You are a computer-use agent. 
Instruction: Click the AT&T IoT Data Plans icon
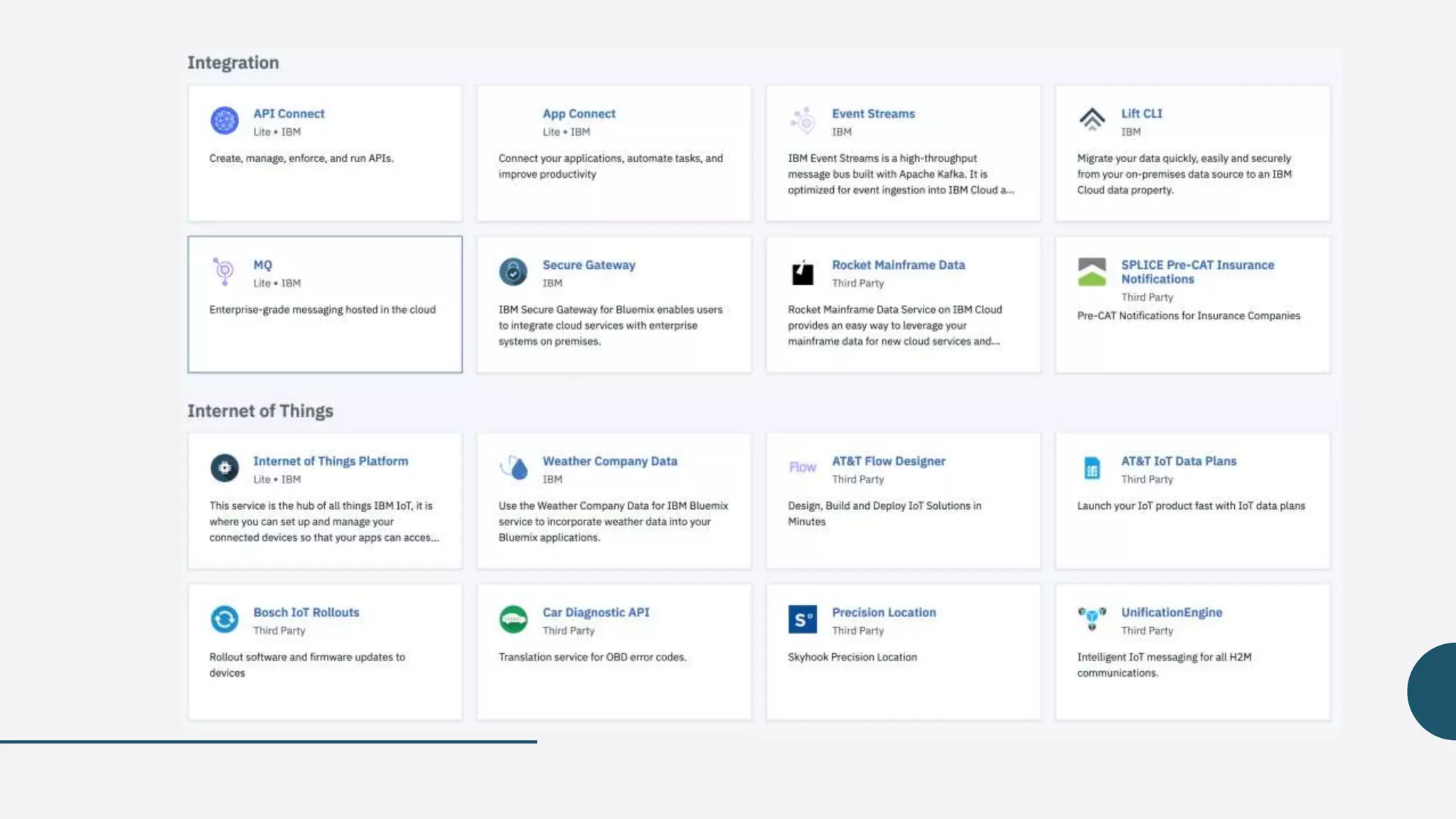[x=1092, y=468]
